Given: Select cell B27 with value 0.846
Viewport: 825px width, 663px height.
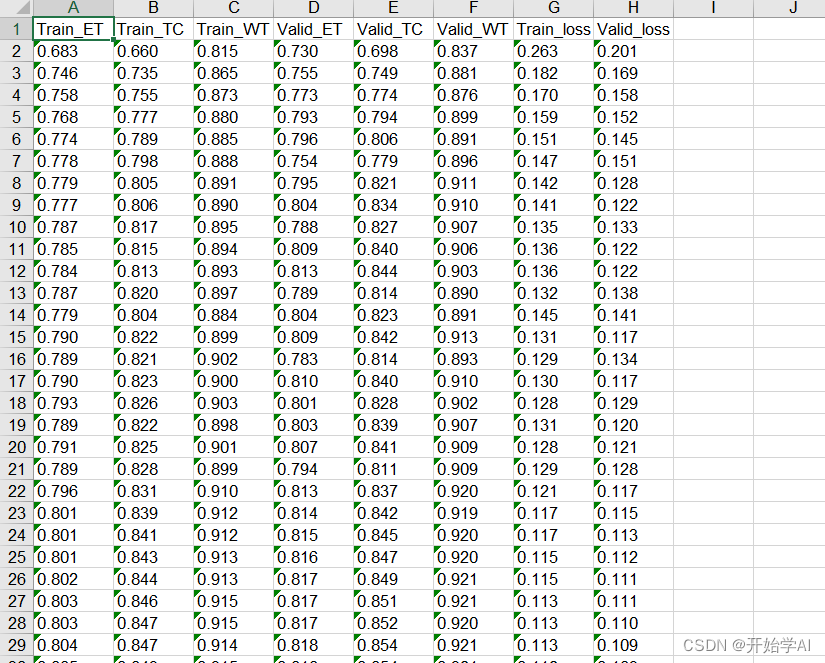Looking at the screenshot, I should coord(153,601).
